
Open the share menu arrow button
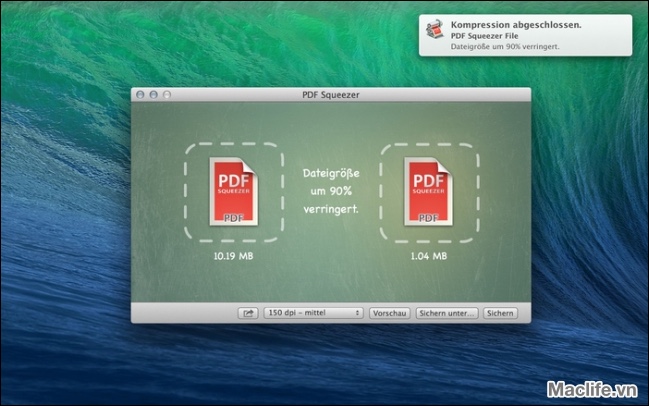(248, 313)
